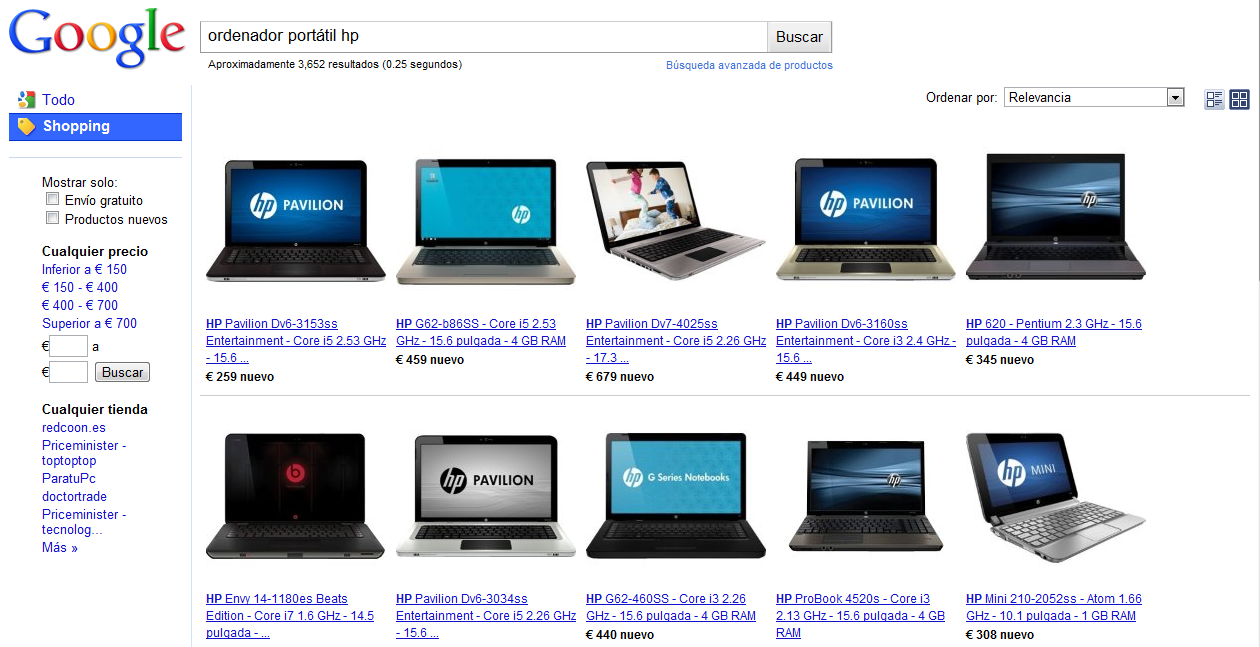Image resolution: width=1260 pixels, height=647 pixels.
Task: Open HP Mini 210-2052ss Atom link
Action: click(x=1054, y=607)
